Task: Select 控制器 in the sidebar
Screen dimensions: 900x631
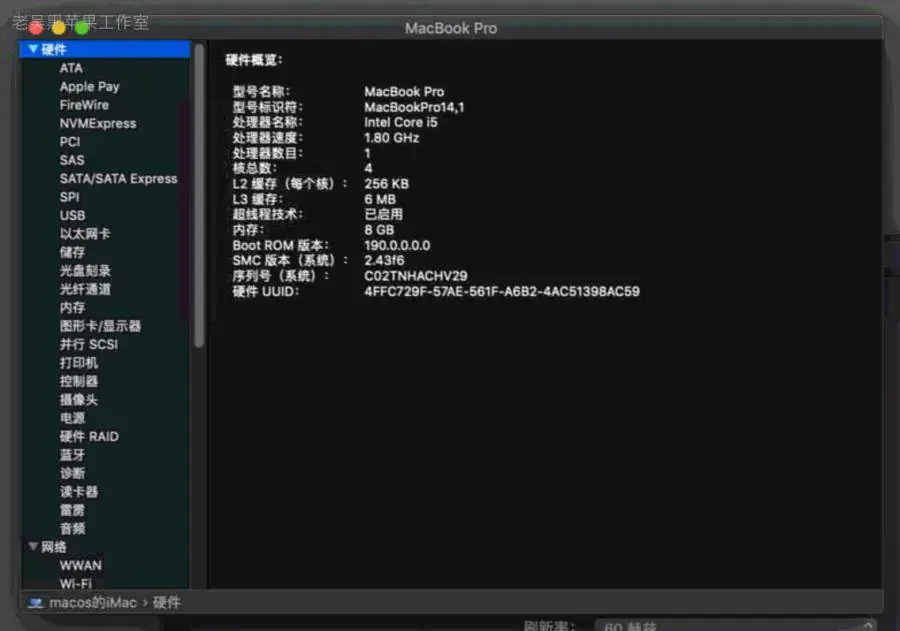Action: (79, 381)
